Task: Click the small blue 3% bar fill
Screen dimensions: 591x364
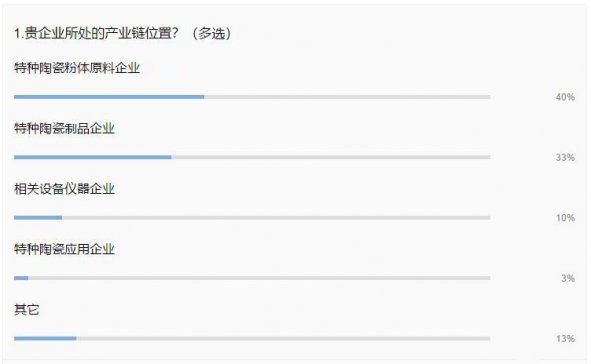Action: [21, 278]
